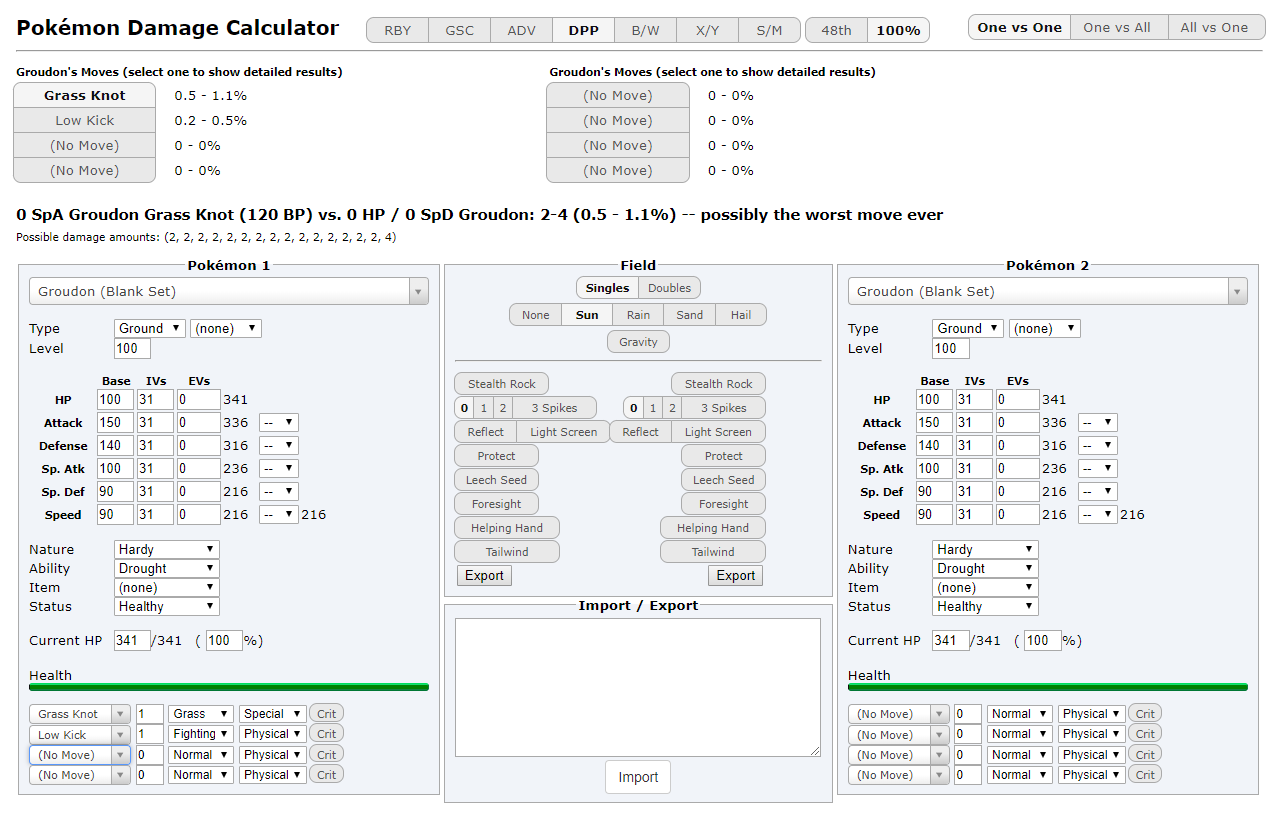Screen dimensions: 1277x815
Task: Open Pokémon 1 Attack boost dropdown
Action: click(279, 423)
